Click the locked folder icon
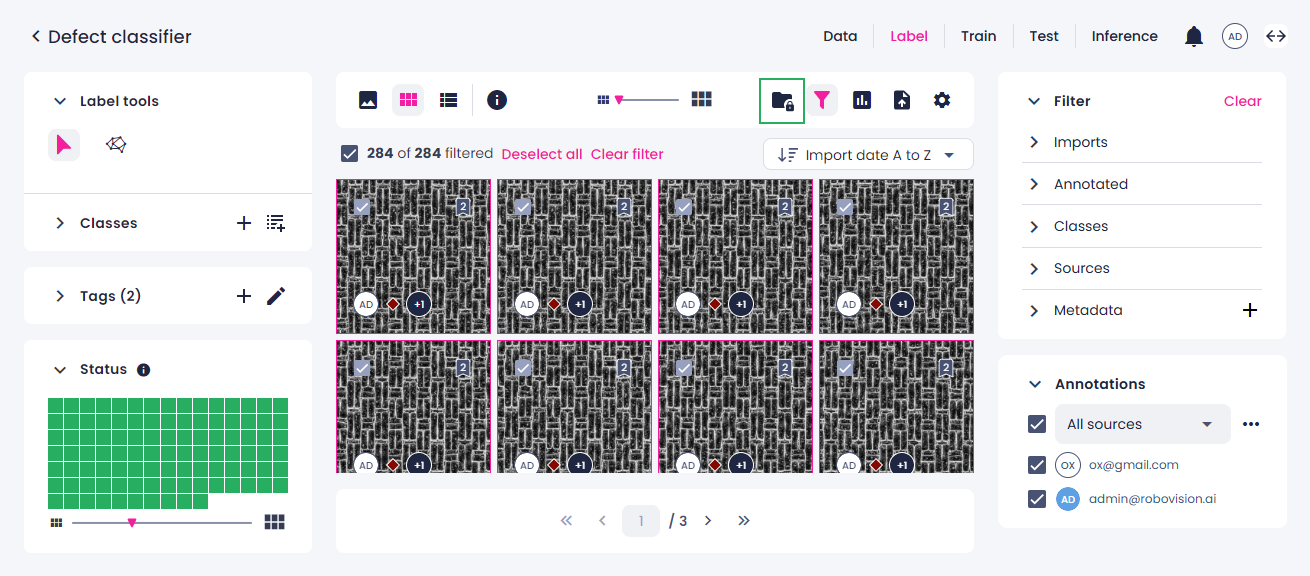 pyautogui.click(x=782, y=100)
